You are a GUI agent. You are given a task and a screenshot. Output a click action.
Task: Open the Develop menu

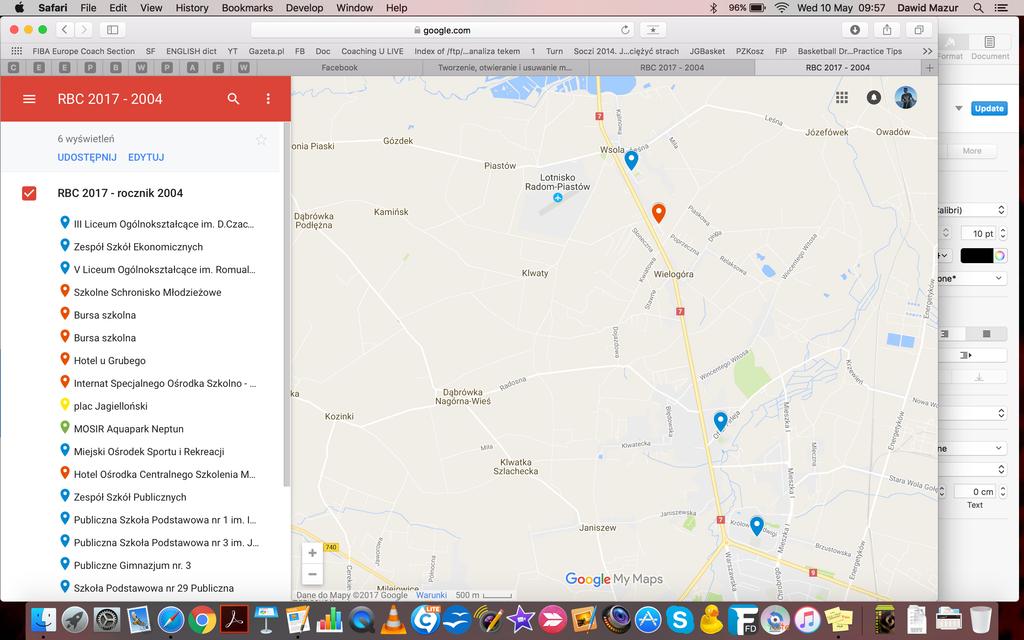(x=305, y=8)
